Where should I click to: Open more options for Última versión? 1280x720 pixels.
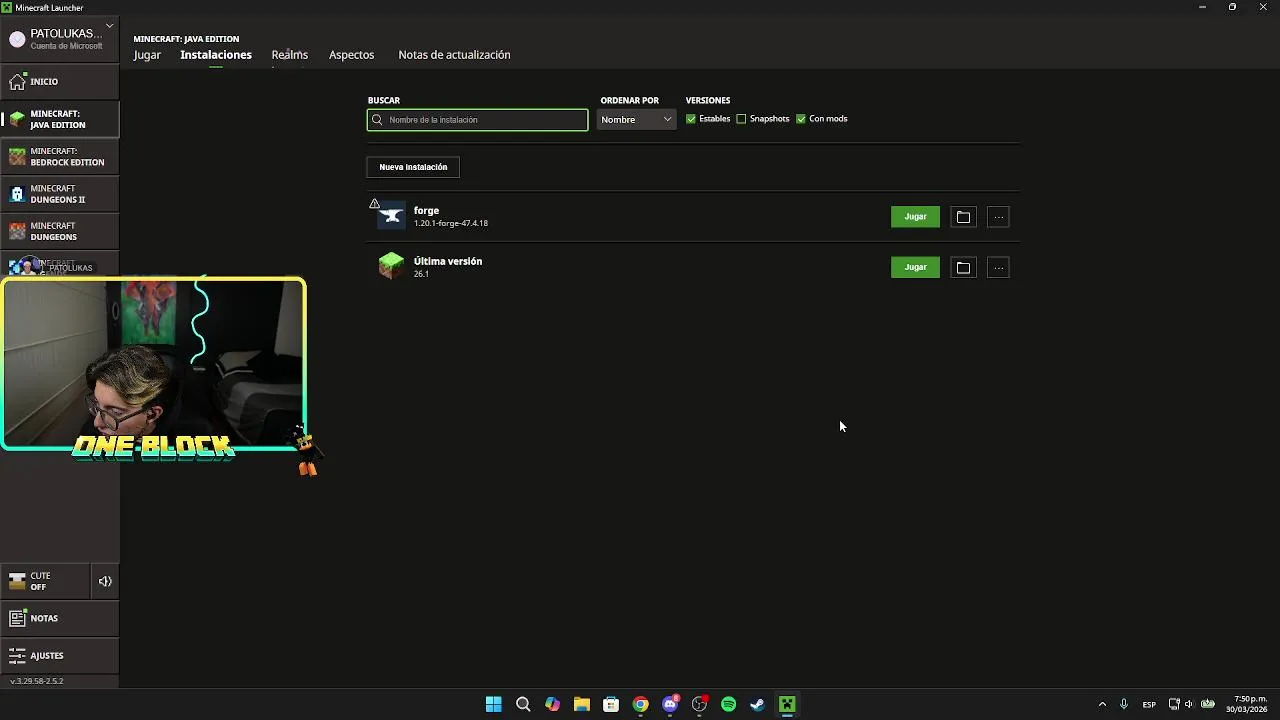pyautogui.click(x=998, y=267)
